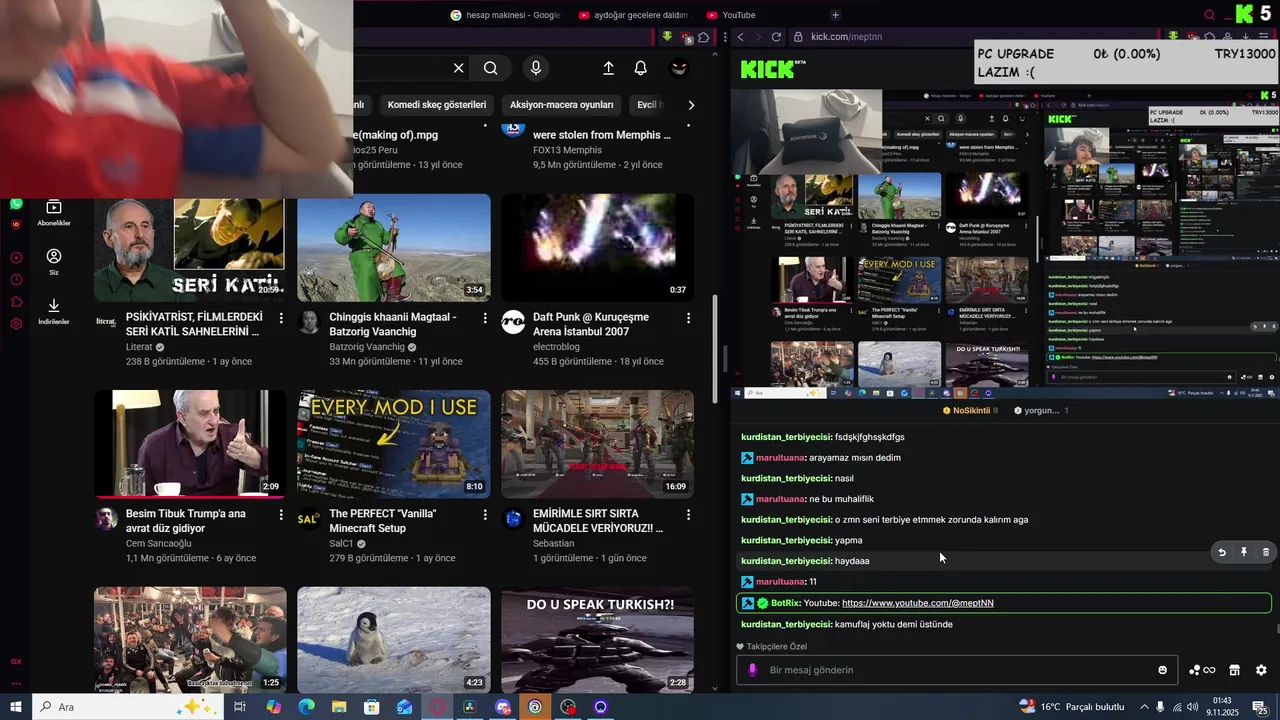Play the DO U SPEAK TURKISH thumbnail
This screenshot has height=720, width=1280.
pyautogui.click(x=597, y=639)
